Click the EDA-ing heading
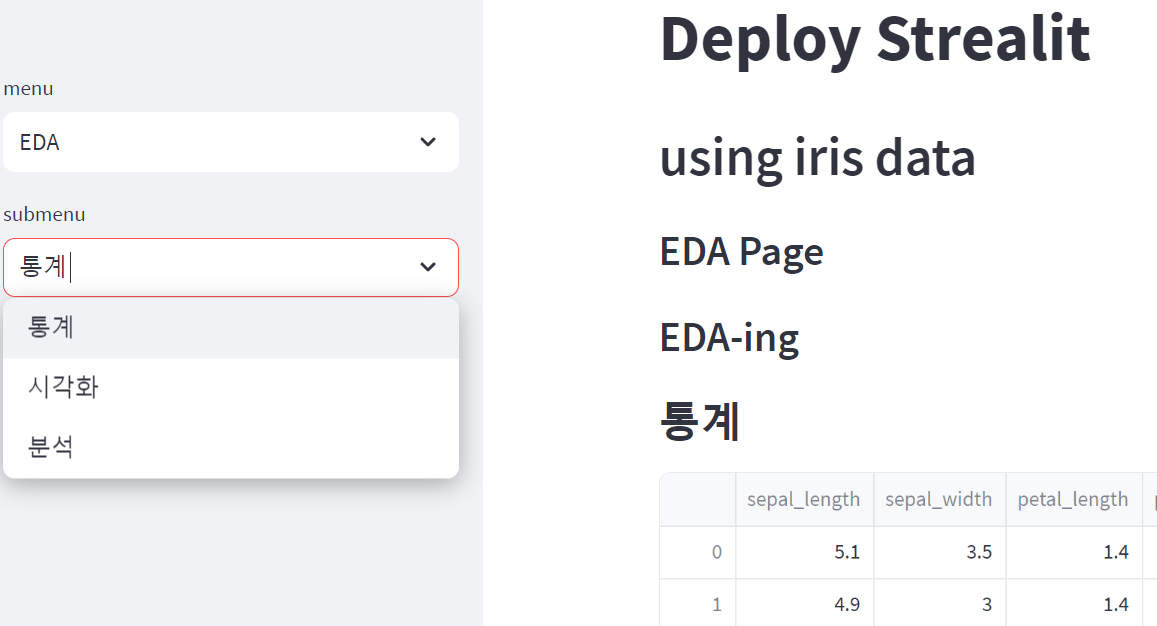 (x=730, y=338)
